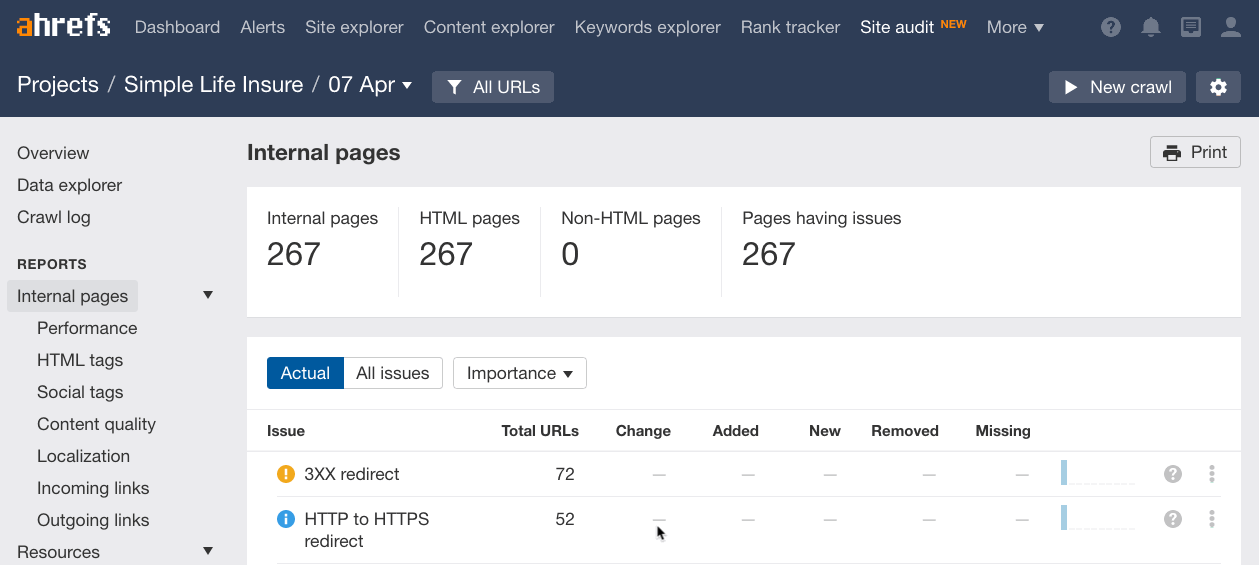Open project settings gear

(x=1218, y=87)
